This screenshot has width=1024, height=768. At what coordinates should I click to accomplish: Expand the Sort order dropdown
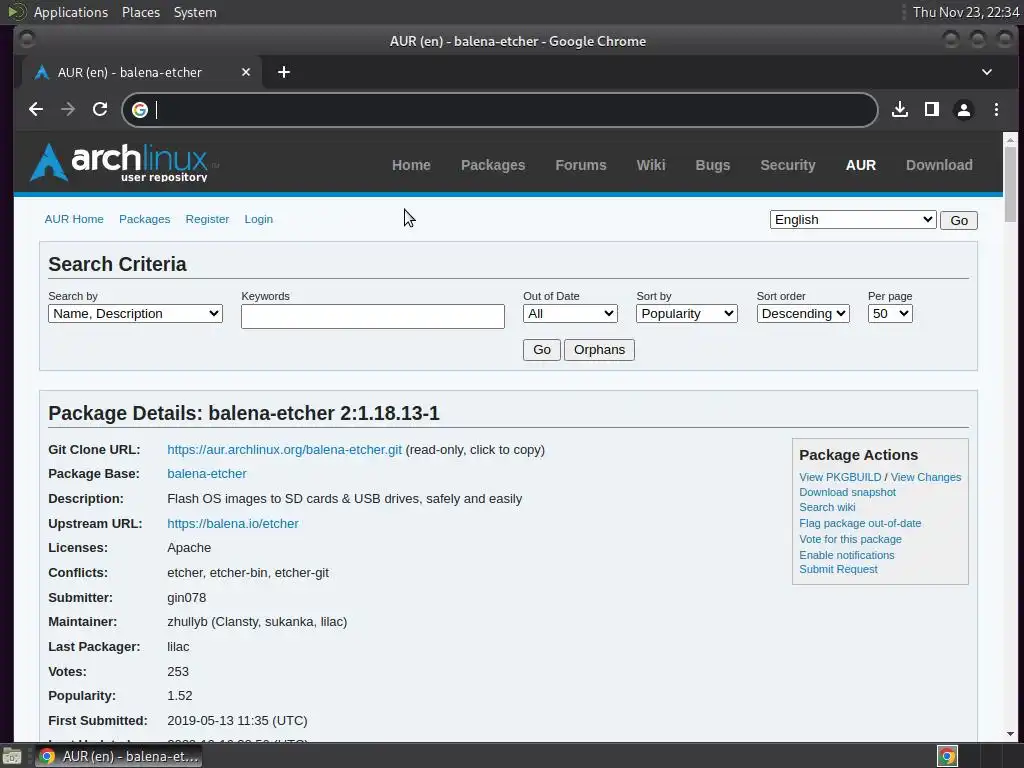coord(803,313)
